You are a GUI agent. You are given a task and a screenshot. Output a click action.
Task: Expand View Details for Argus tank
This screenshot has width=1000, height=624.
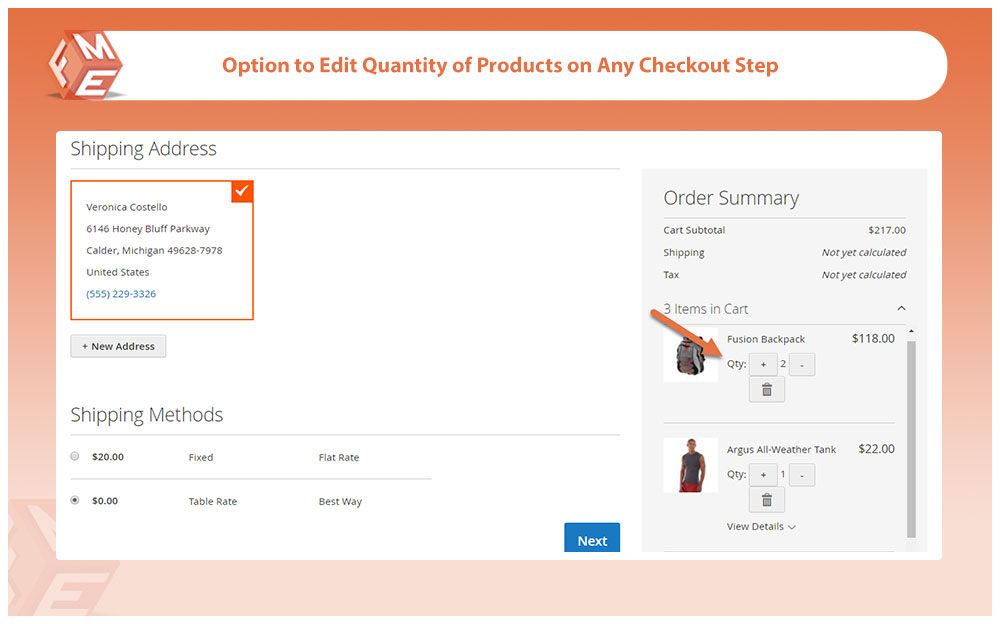pos(761,527)
